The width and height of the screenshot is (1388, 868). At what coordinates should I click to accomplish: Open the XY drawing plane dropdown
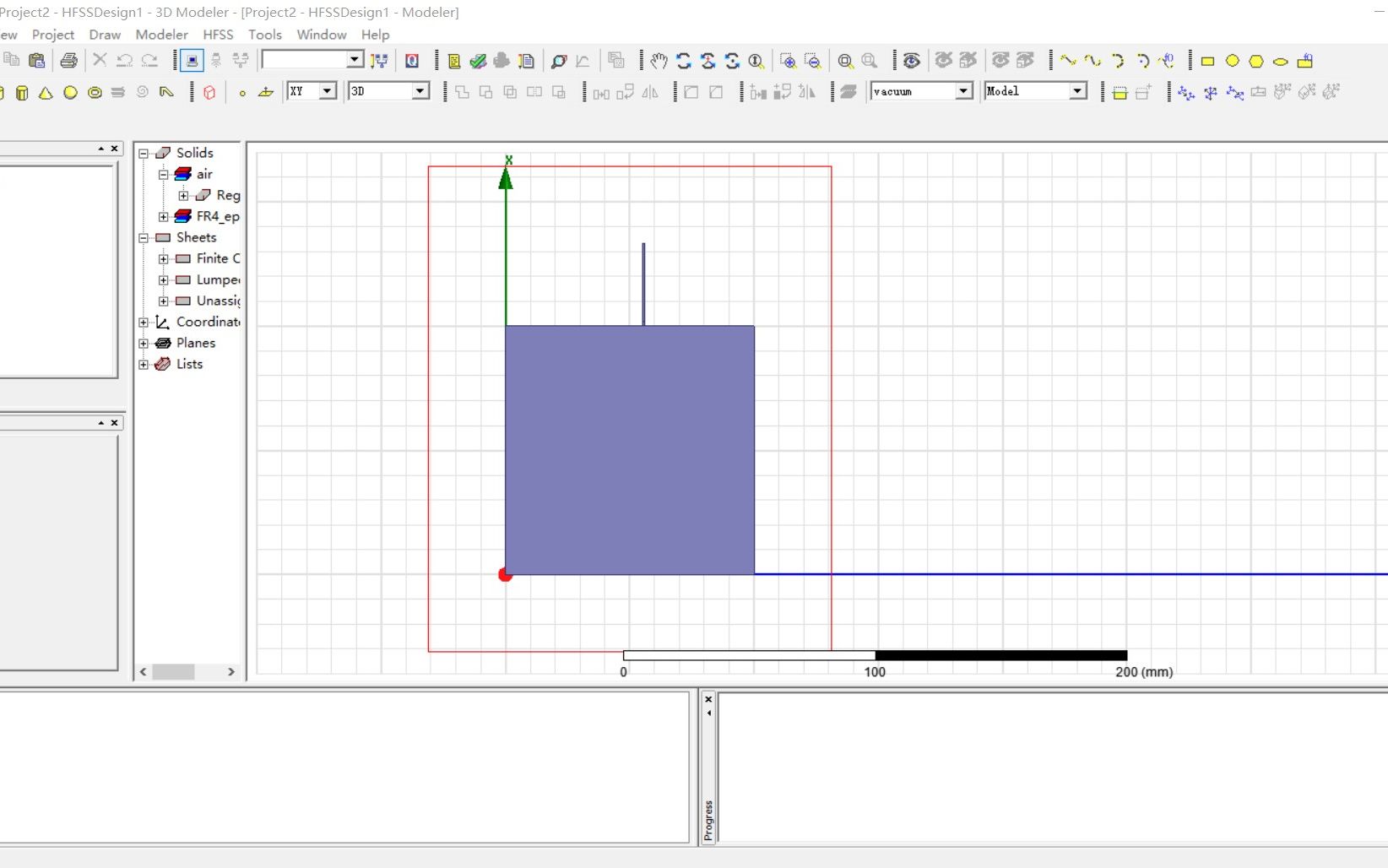[x=328, y=91]
